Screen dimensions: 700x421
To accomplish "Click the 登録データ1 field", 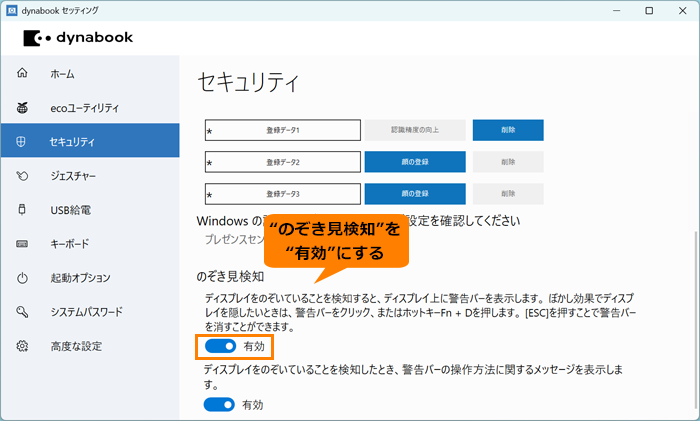I will click(x=283, y=130).
